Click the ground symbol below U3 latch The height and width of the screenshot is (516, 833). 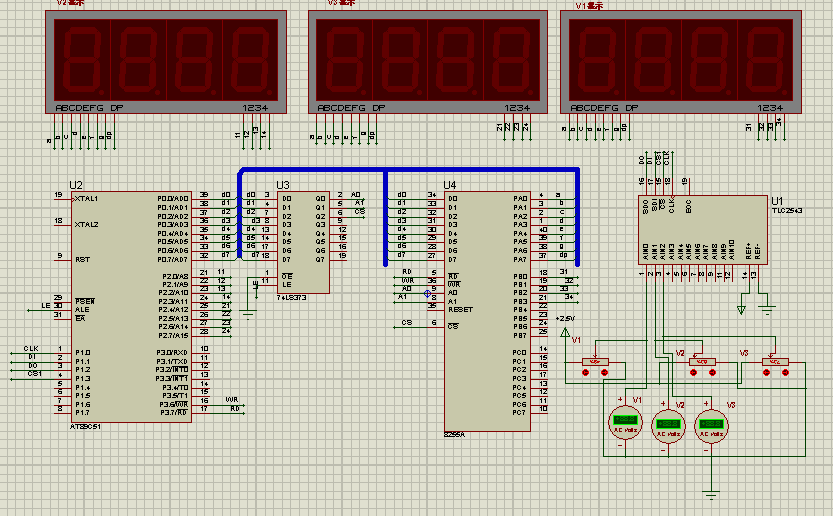pyautogui.click(x=248, y=314)
